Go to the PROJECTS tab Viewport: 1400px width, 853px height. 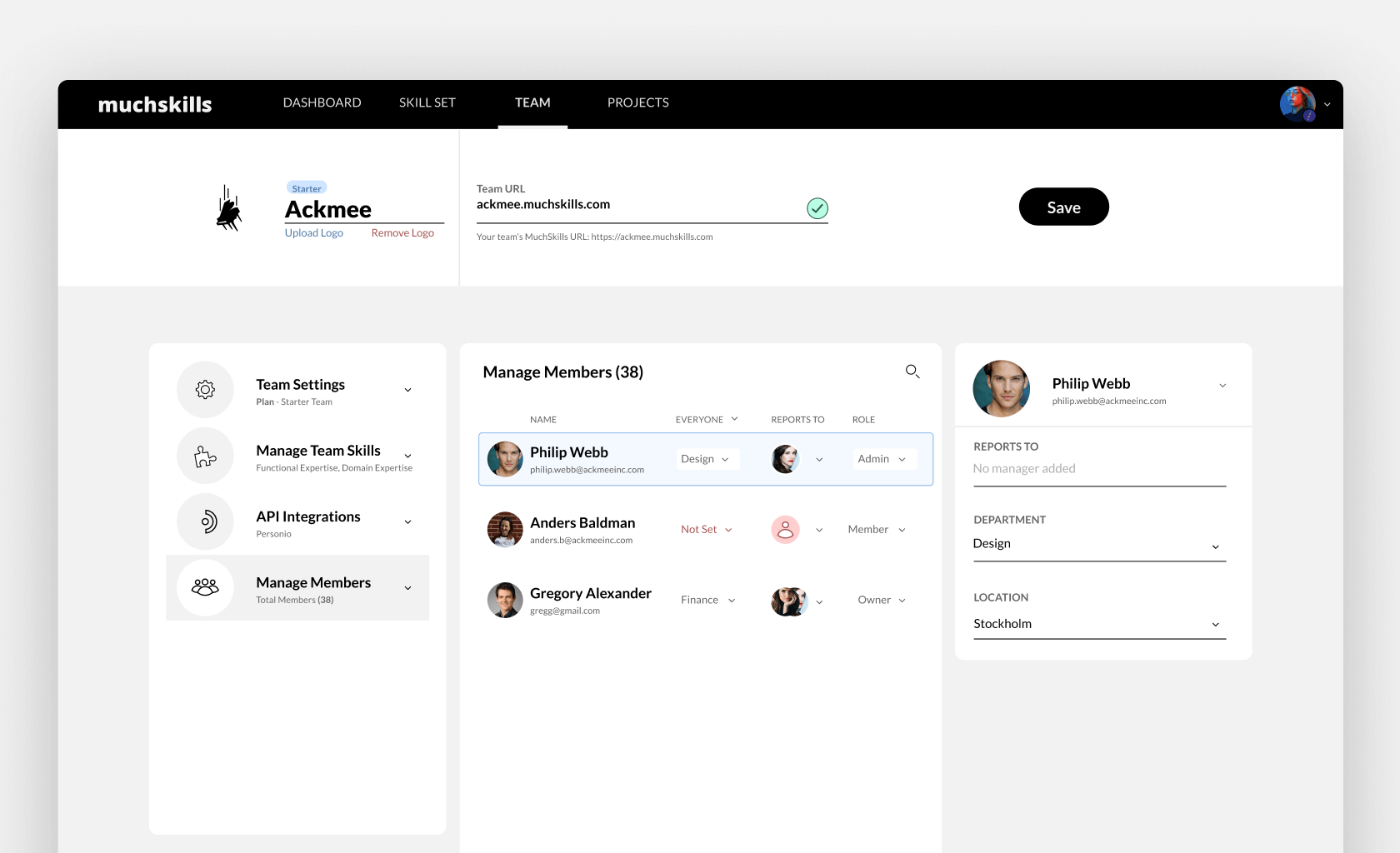coord(638,102)
